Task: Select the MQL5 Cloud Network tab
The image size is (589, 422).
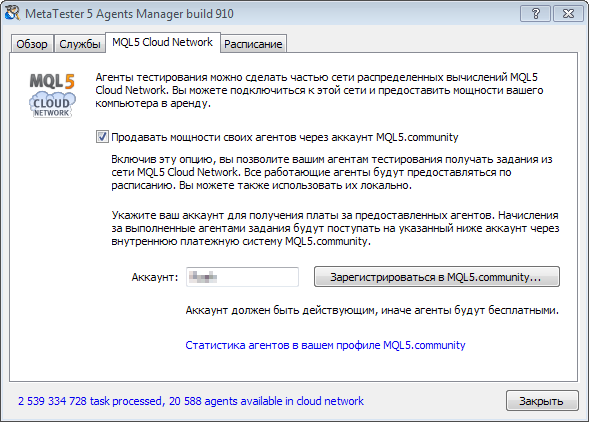Action: click(x=163, y=42)
